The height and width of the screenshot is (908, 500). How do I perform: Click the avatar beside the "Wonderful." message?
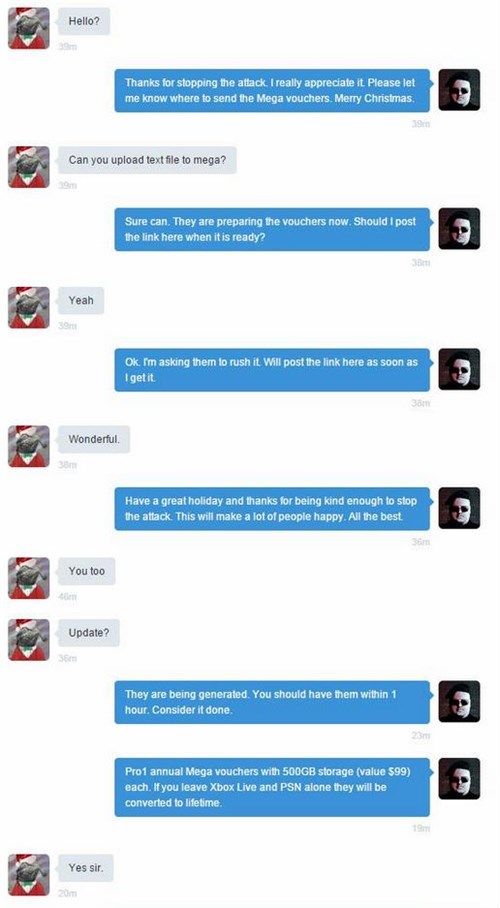(x=29, y=446)
